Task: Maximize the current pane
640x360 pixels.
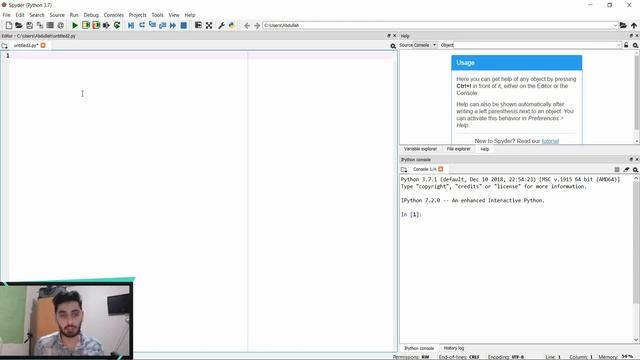Action: tap(198, 25)
